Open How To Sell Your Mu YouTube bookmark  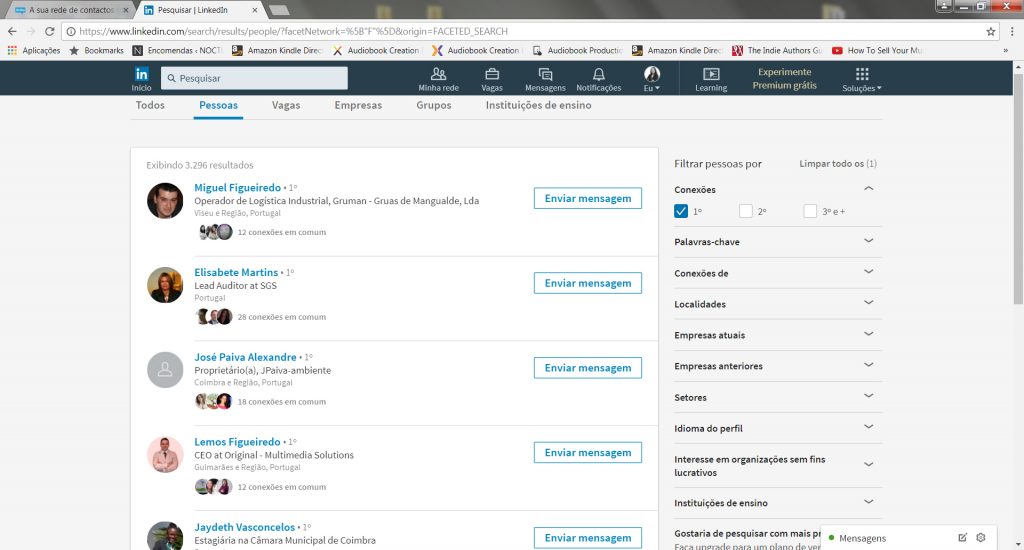pos(877,50)
